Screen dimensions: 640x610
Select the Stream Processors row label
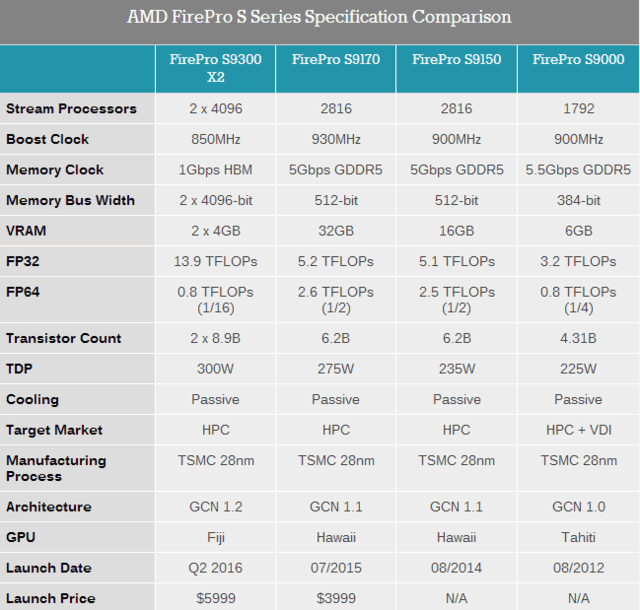71,109
